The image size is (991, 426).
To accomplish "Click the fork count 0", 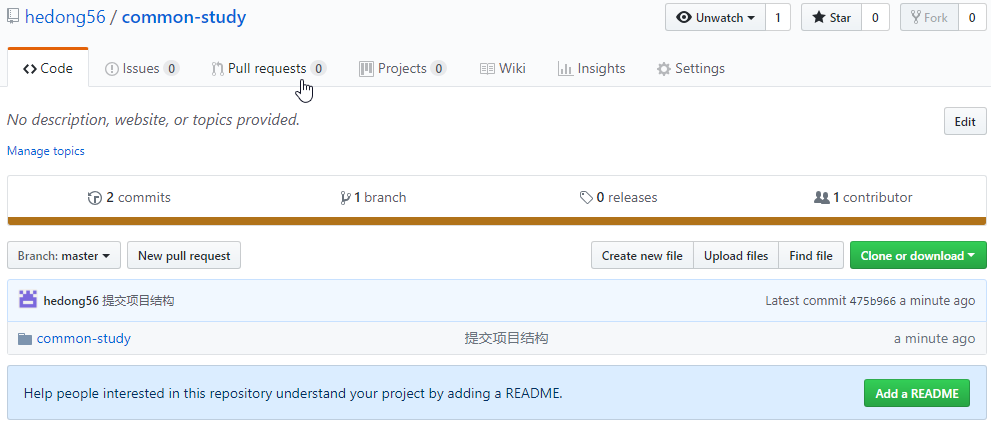I will coord(972,18).
